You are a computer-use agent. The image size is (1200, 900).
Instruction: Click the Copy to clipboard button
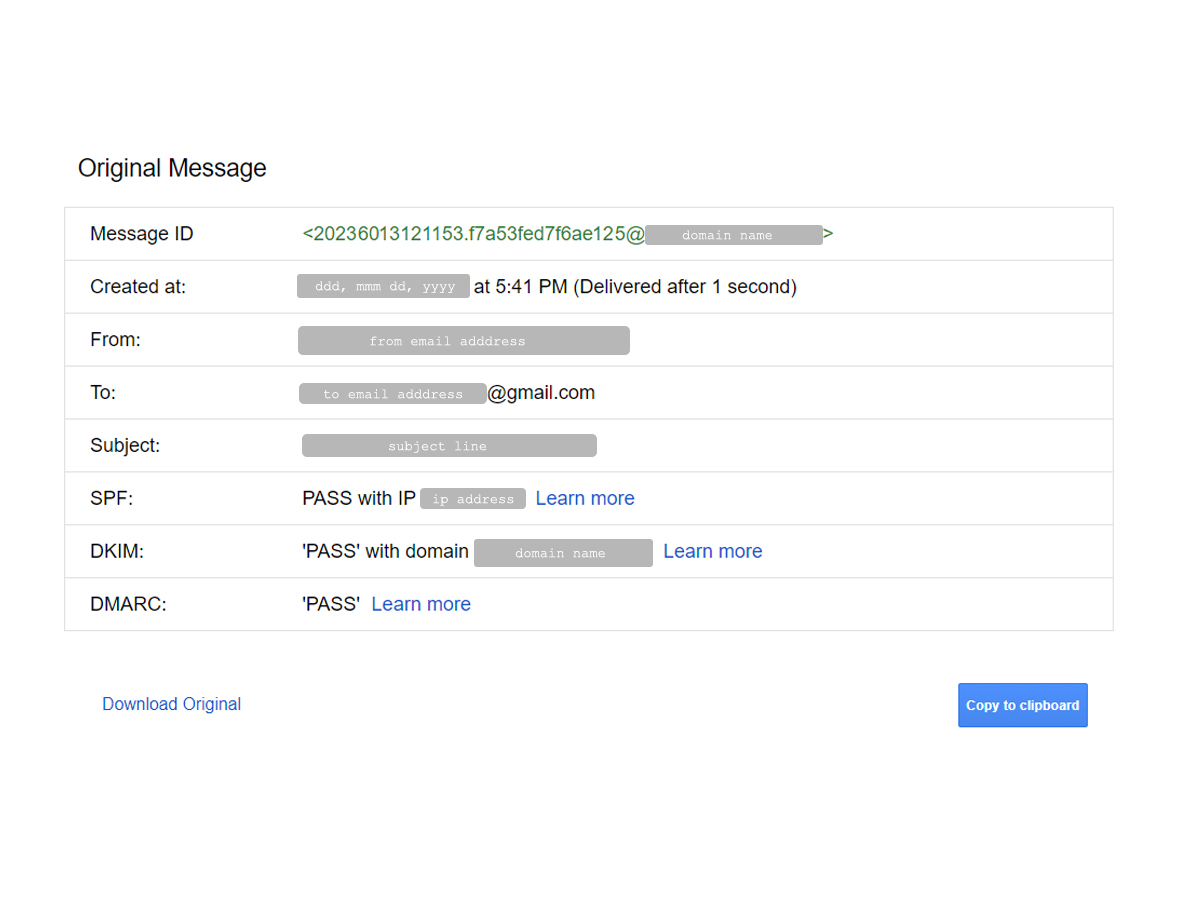point(1022,705)
